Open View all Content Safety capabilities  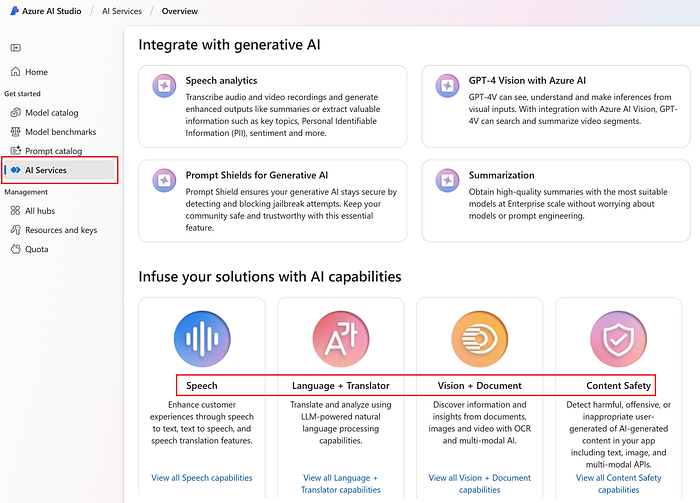pyautogui.click(x=618, y=484)
